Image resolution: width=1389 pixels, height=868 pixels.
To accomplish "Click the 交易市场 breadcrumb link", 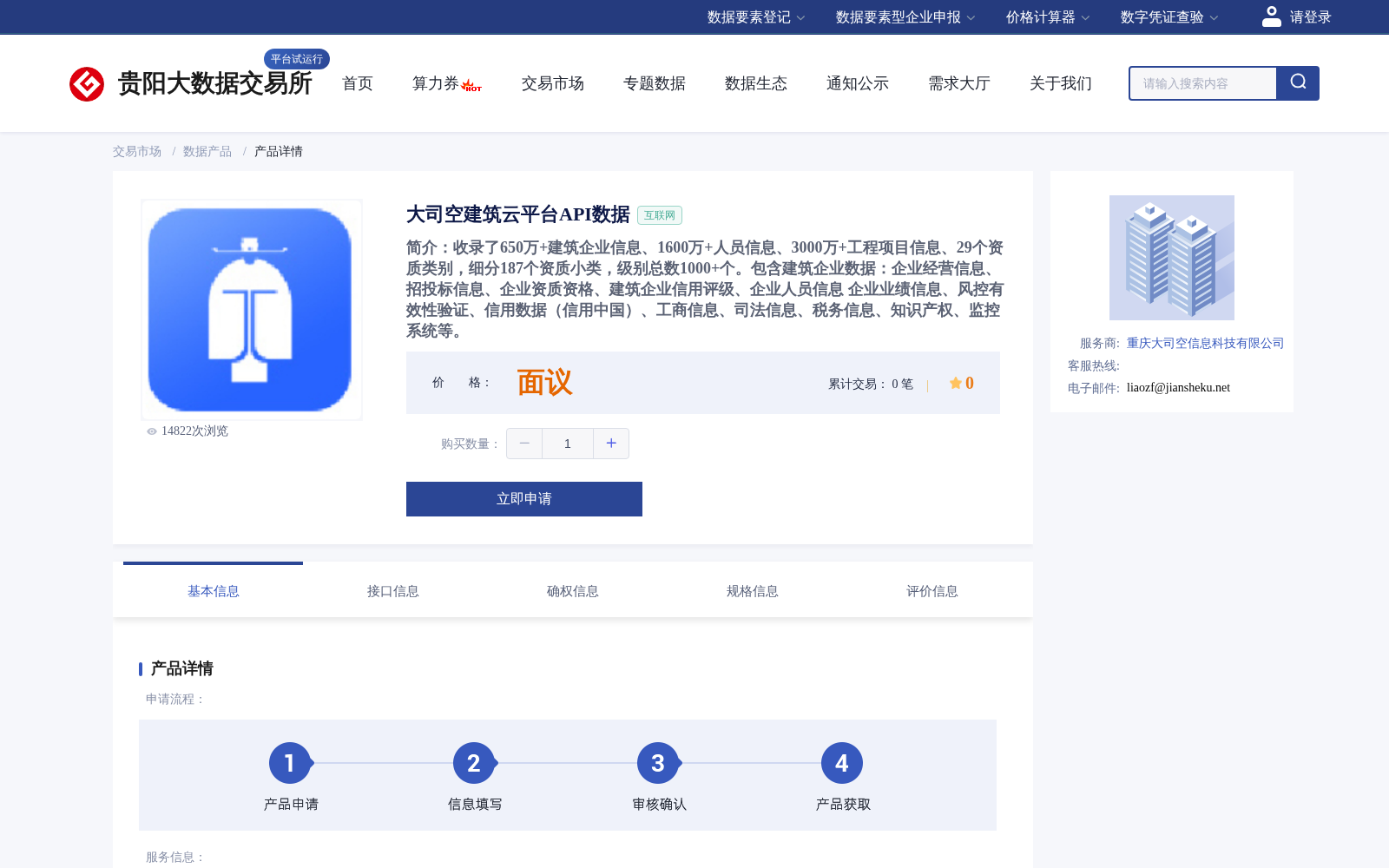I will (x=137, y=151).
